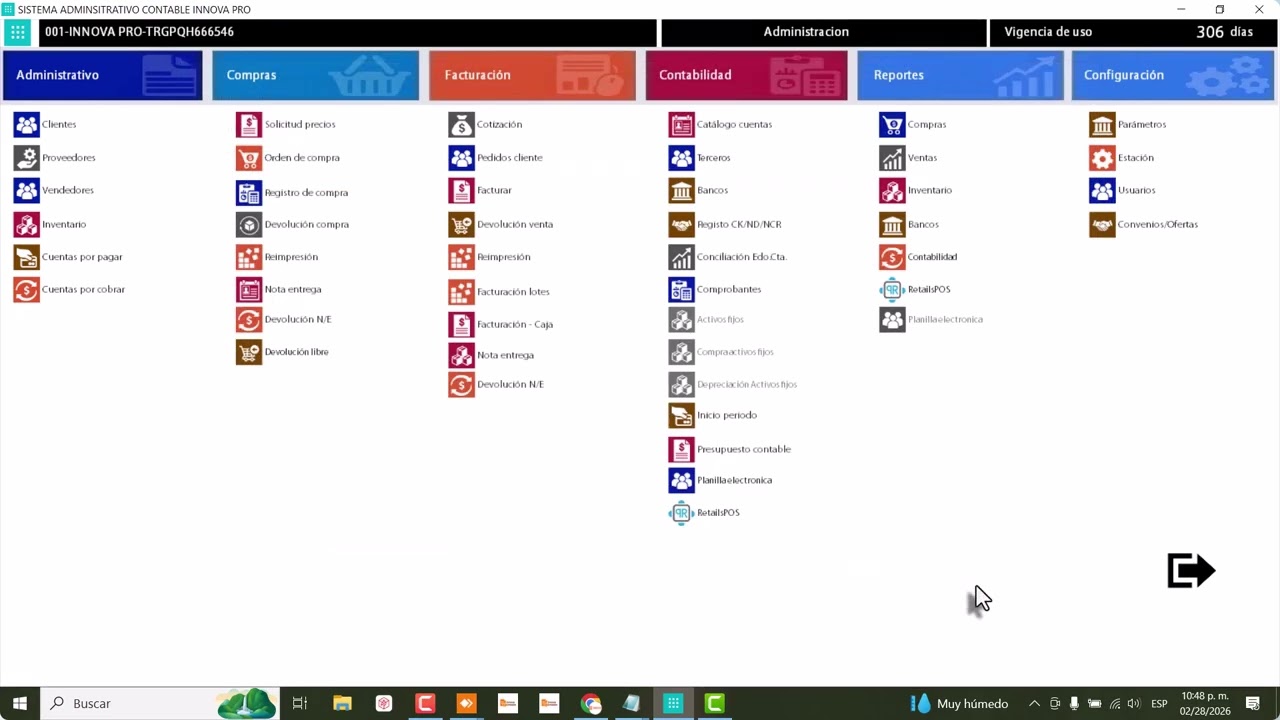Click the Inicio periodo icon
The width and height of the screenshot is (1280, 720).
coord(681,415)
